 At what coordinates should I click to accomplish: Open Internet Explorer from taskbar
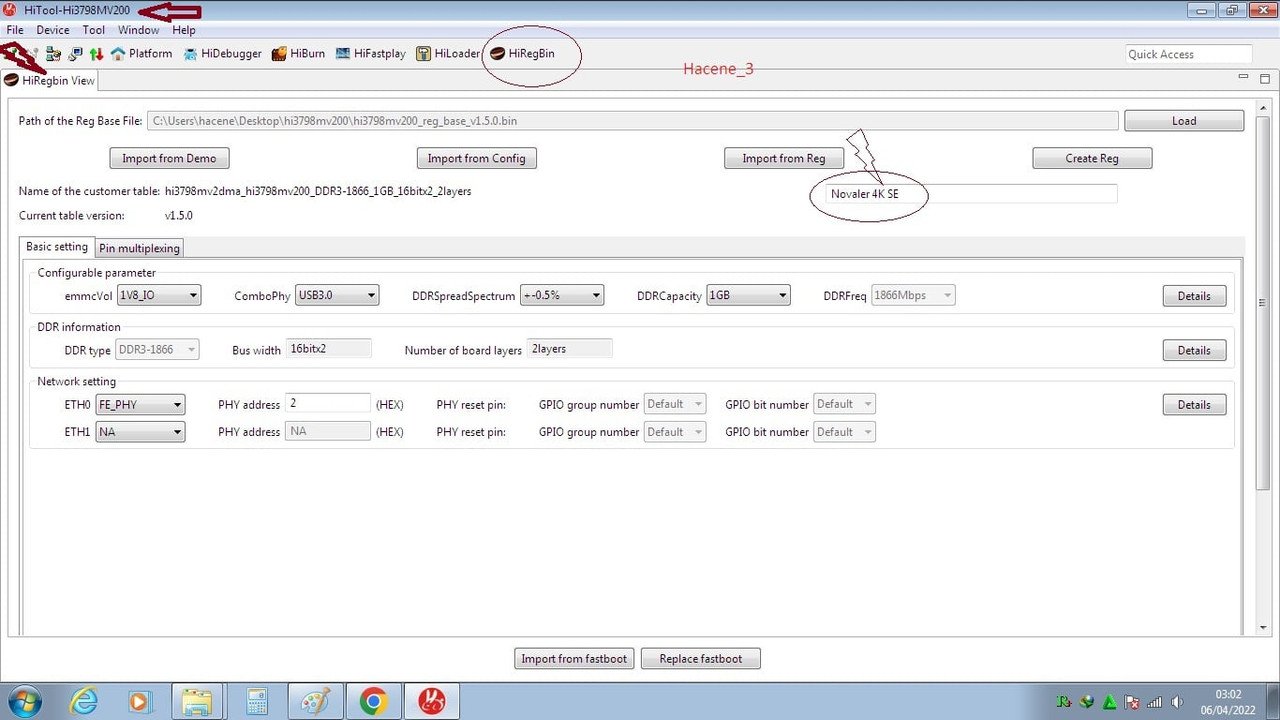pos(84,701)
